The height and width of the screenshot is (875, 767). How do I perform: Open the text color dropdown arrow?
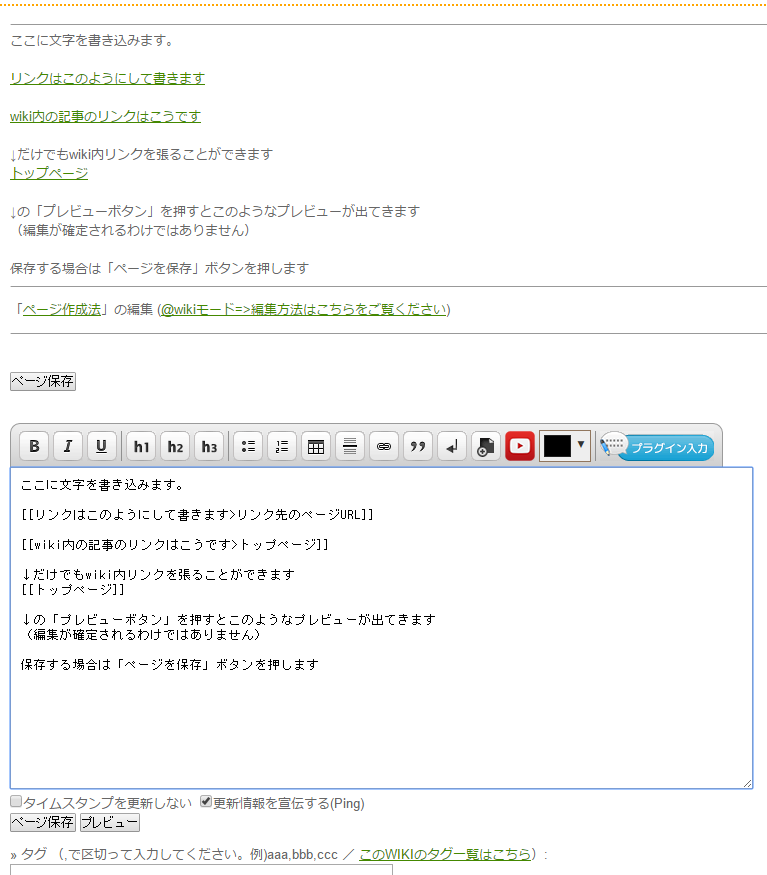(581, 445)
